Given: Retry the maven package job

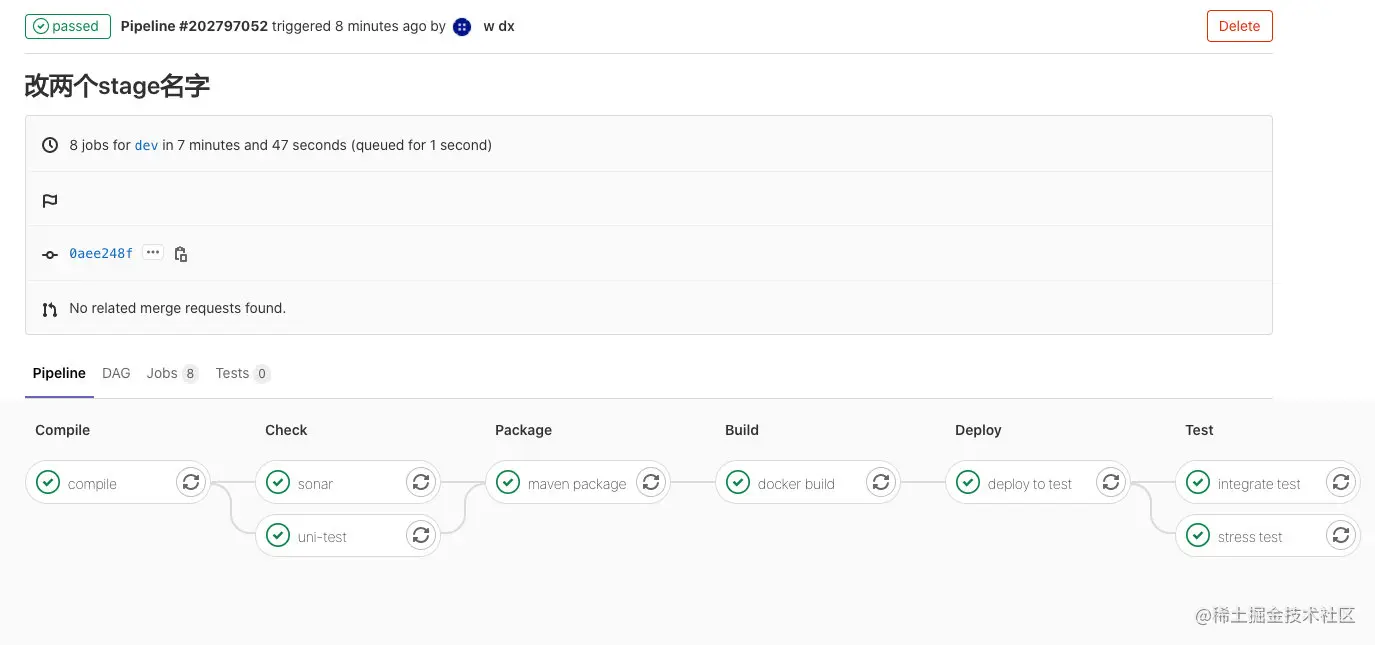Looking at the screenshot, I should [651, 482].
